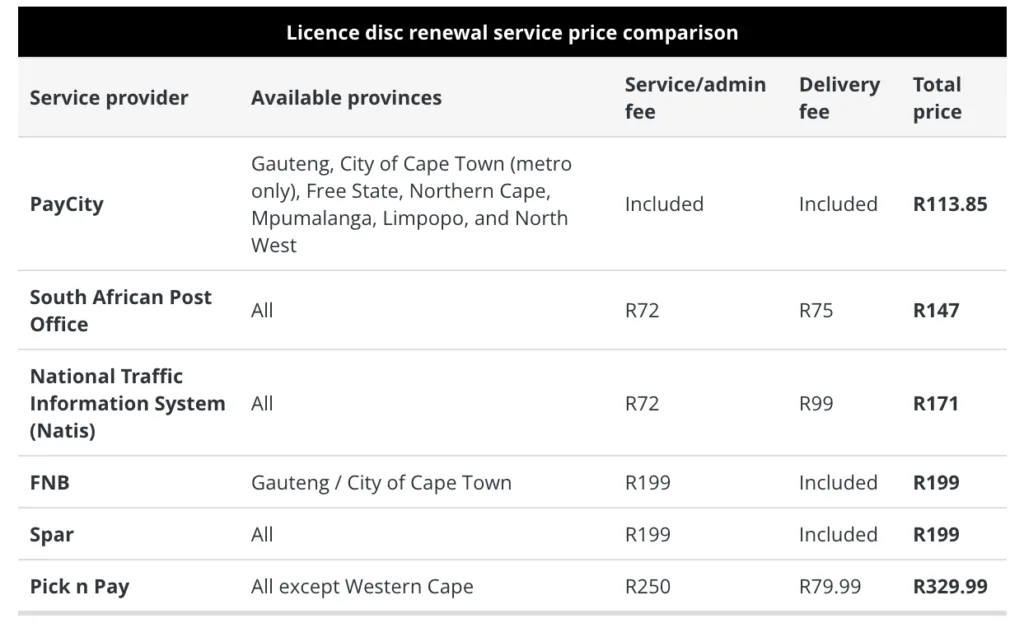Select the FNB provider name
The width and height of the screenshot is (1024, 628).
(x=50, y=482)
